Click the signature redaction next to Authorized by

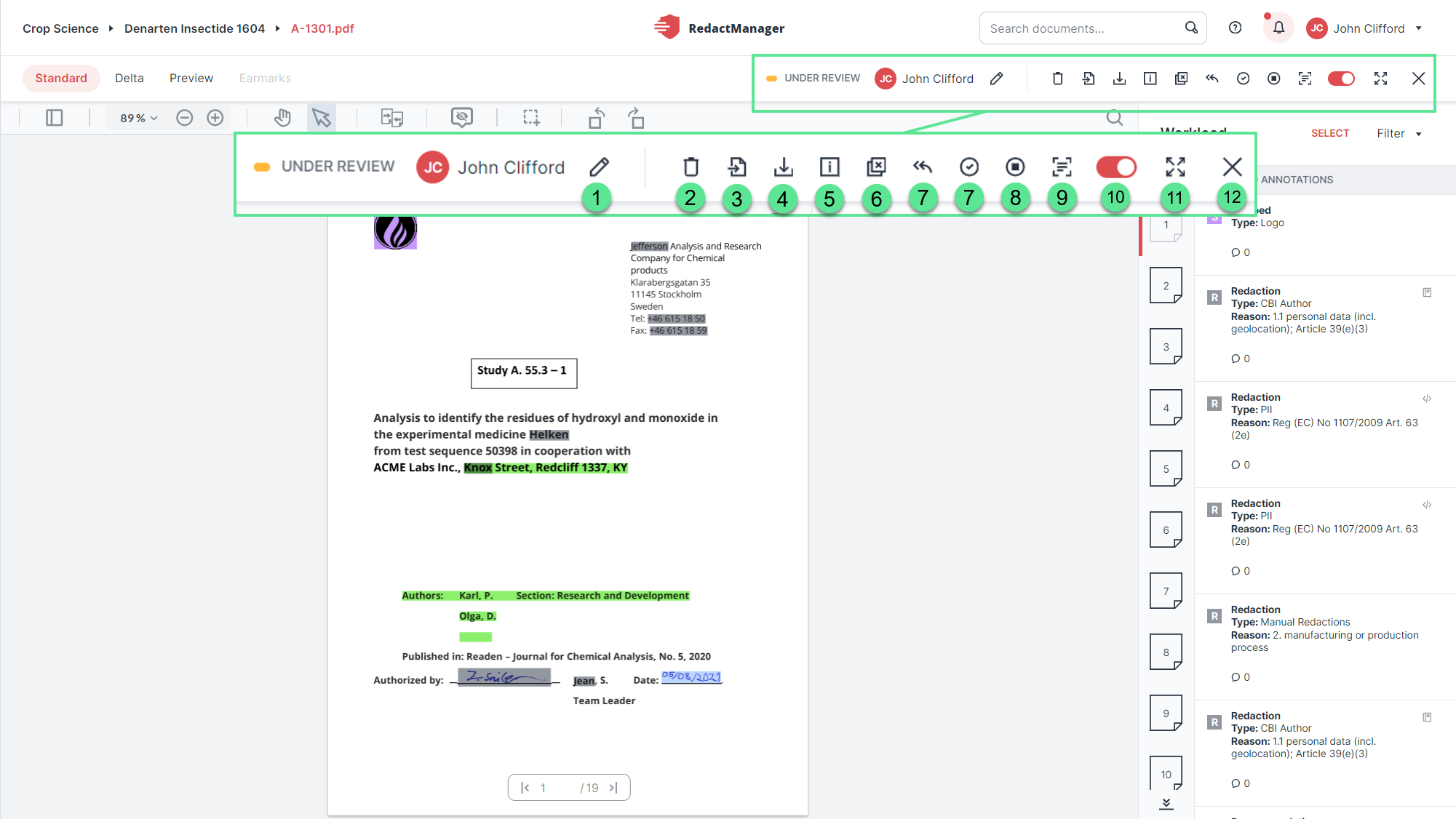tap(504, 677)
